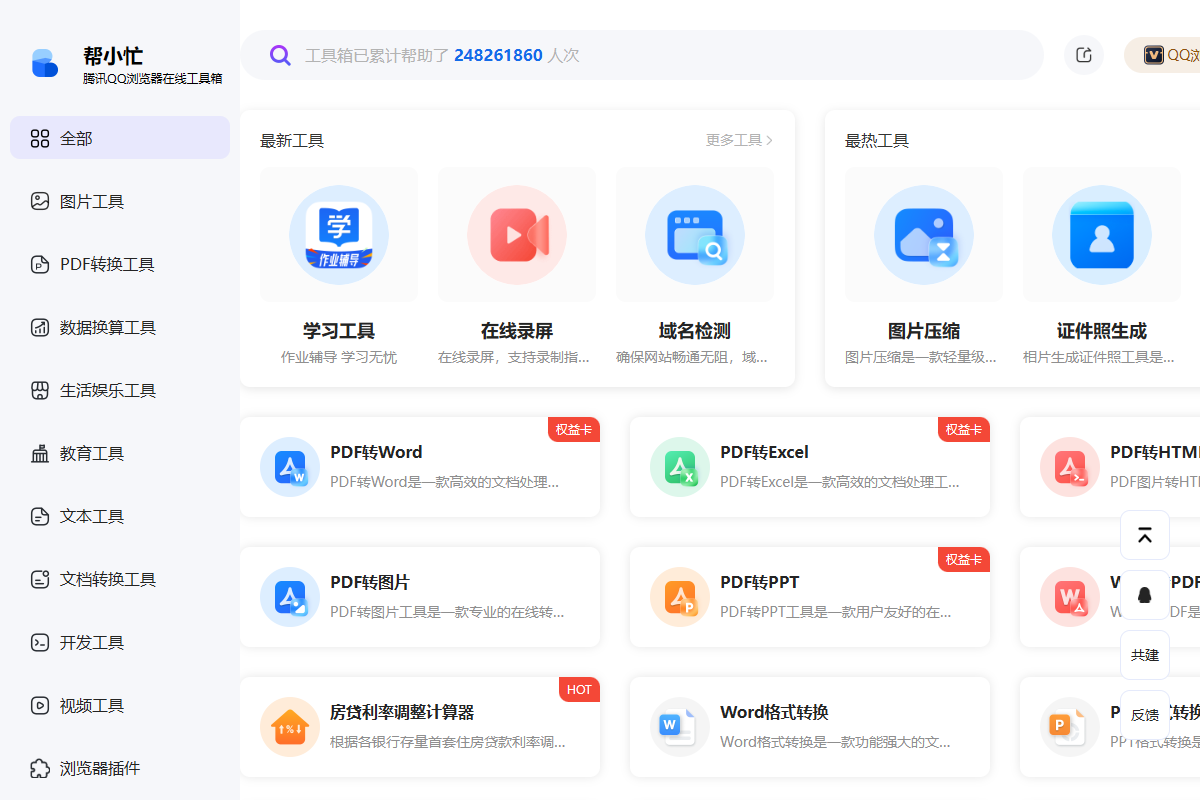Image resolution: width=1200 pixels, height=800 pixels.
Task: Launch 在线录屏 by clicking its icon
Action: [516, 234]
